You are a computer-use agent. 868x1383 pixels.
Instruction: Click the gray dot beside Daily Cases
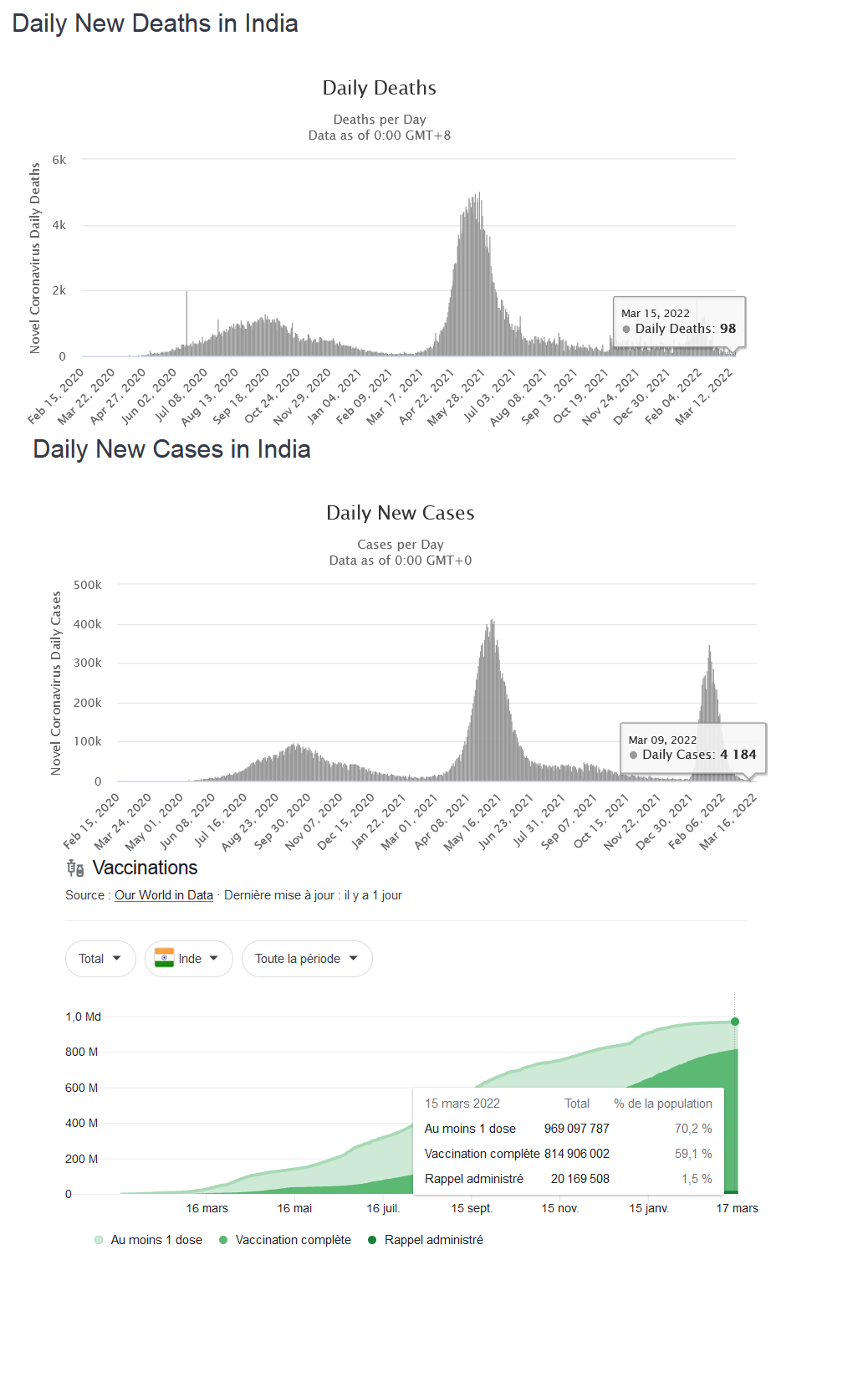coord(633,755)
